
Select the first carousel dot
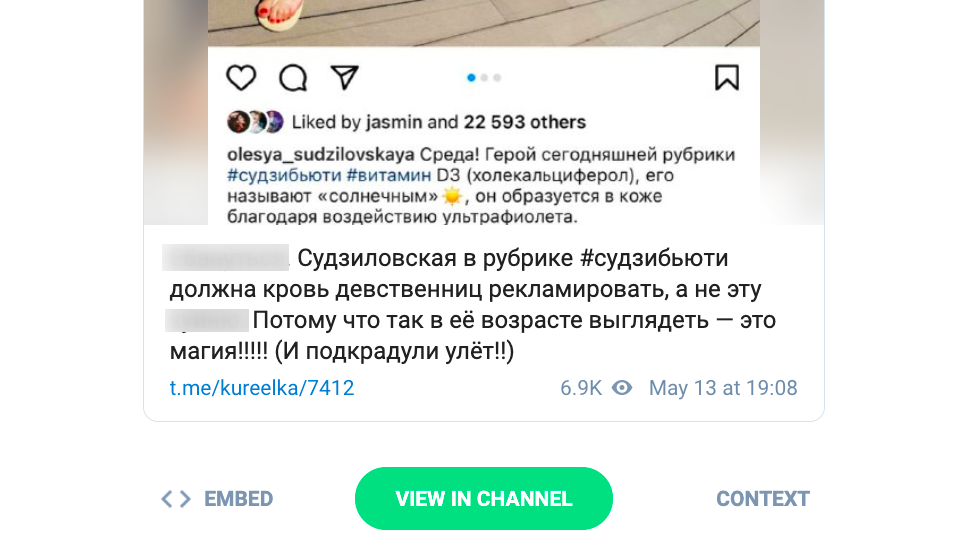click(x=471, y=78)
